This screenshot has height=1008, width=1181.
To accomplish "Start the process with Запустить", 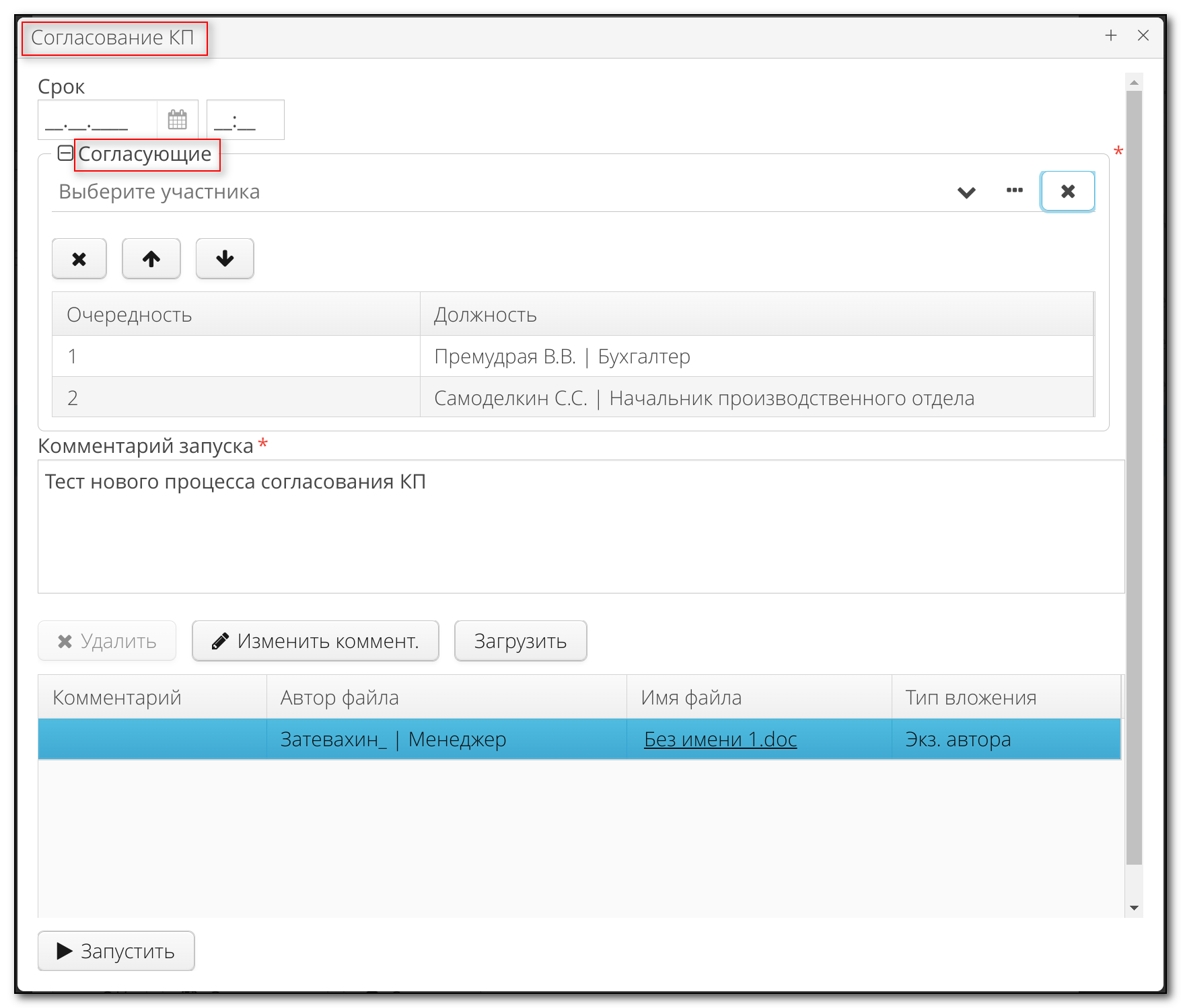I will pos(116,951).
